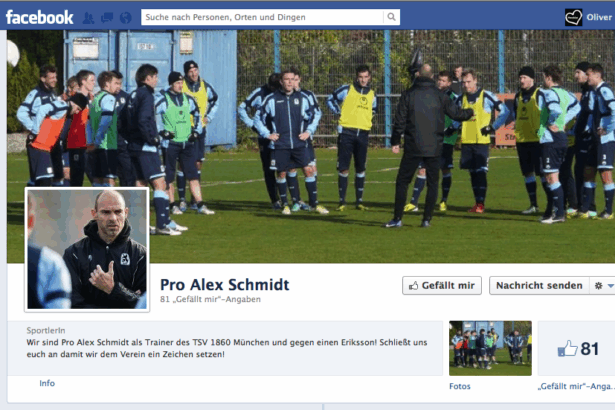Click Oliver's profile picture icon
615x410 pixels.
573,17
